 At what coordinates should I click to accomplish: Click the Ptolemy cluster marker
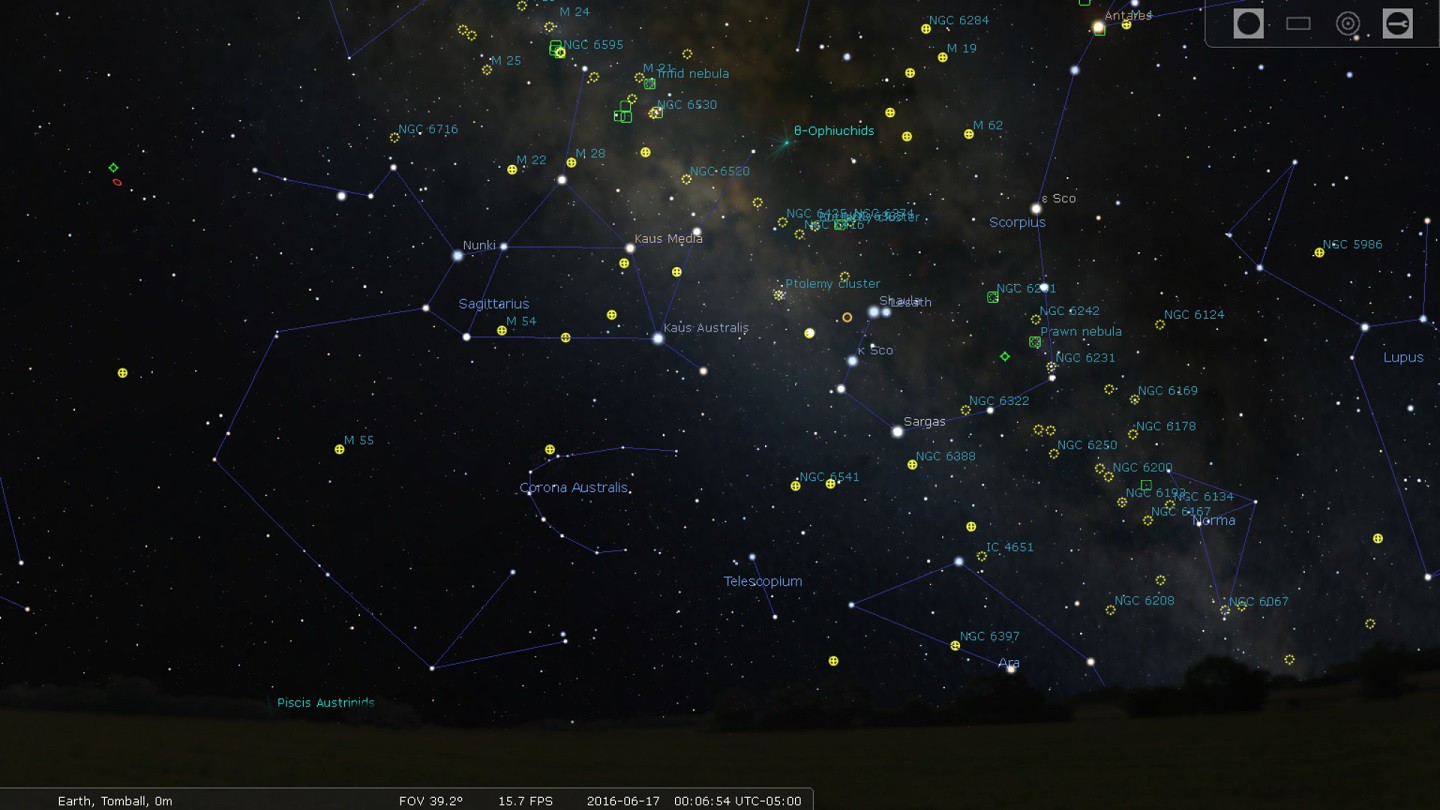[x=779, y=295]
